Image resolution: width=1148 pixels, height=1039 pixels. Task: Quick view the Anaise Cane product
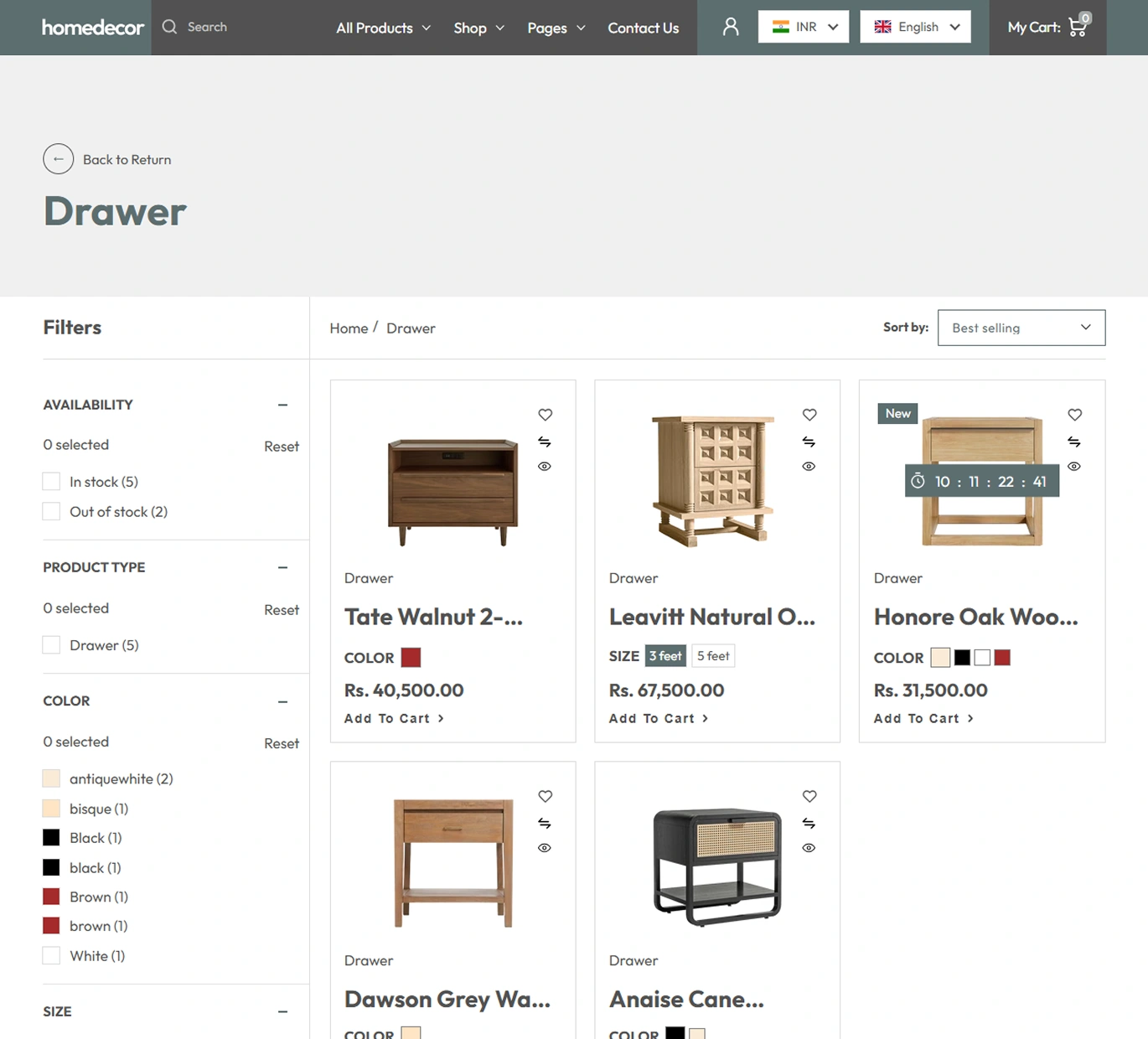coord(809,848)
